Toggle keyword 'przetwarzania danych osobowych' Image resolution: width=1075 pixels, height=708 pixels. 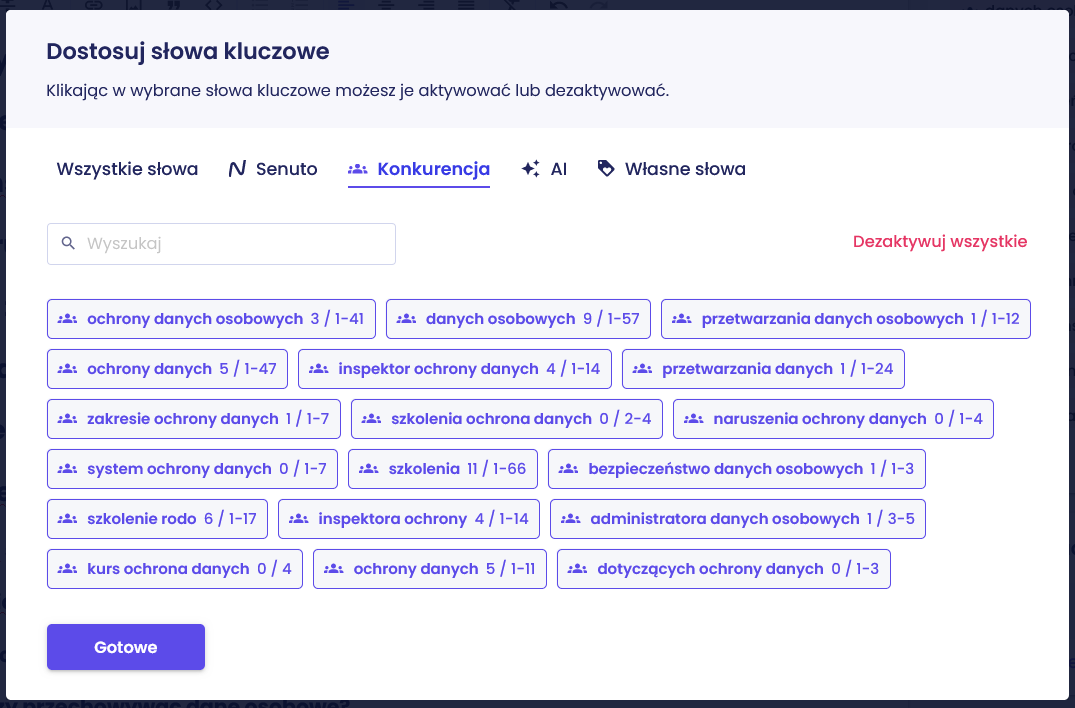(x=845, y=319)
